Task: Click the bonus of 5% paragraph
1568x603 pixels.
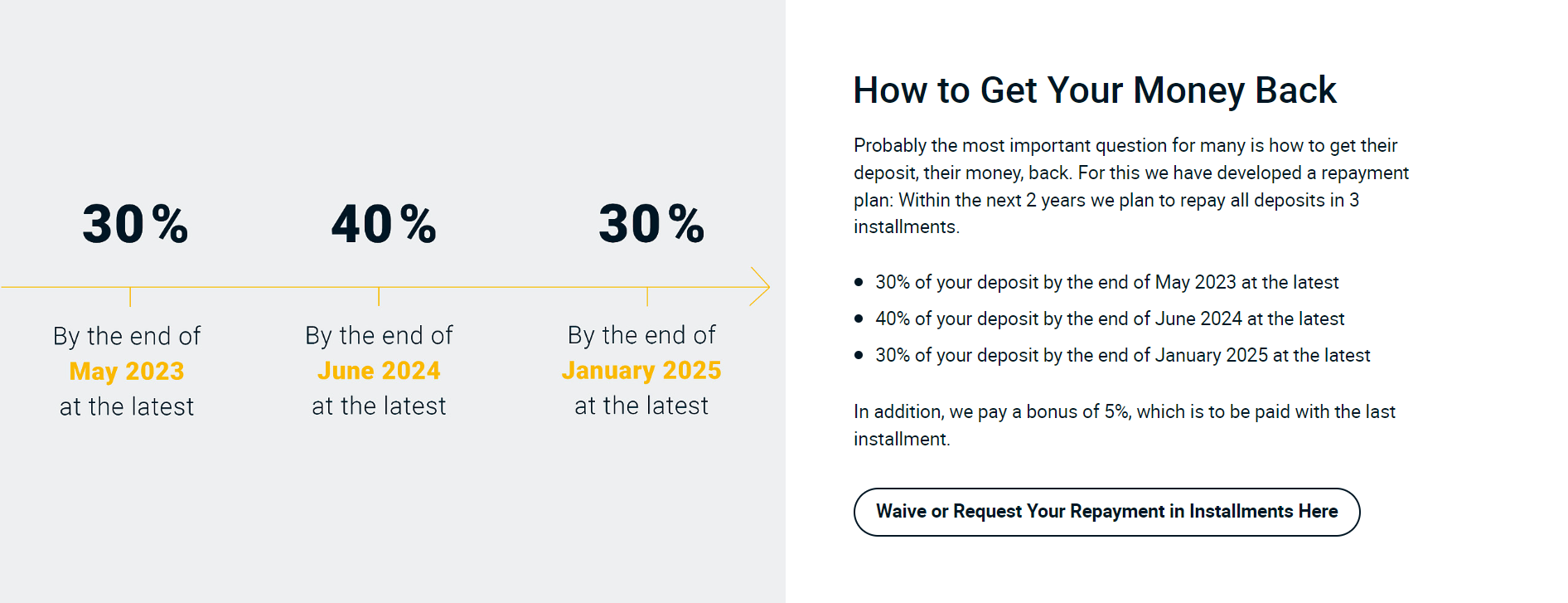Action: point(1125,426)
